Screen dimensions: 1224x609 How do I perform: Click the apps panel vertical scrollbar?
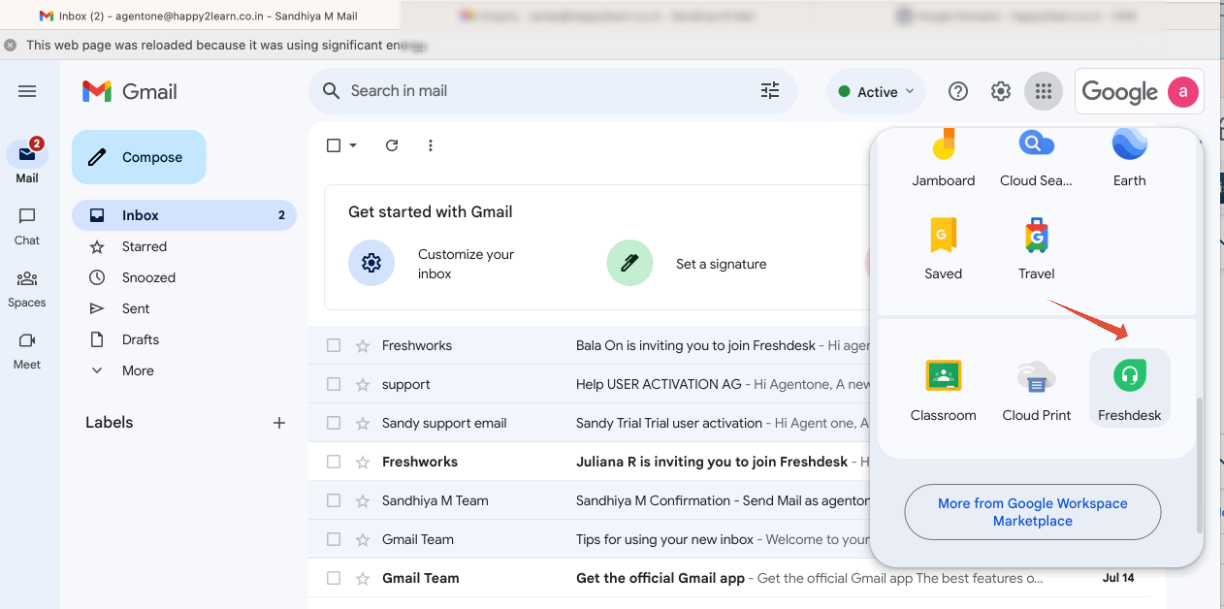point(1200,464)
